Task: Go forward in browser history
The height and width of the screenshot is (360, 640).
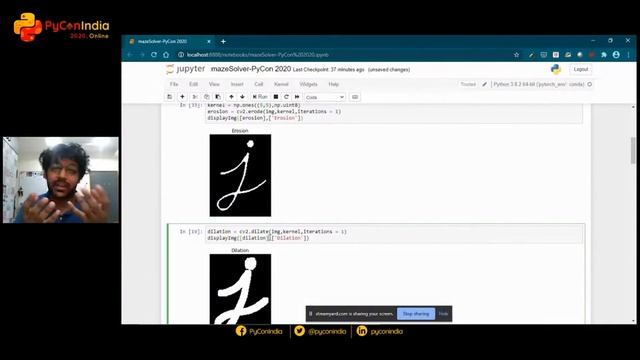Action: [x=142, y=54]
